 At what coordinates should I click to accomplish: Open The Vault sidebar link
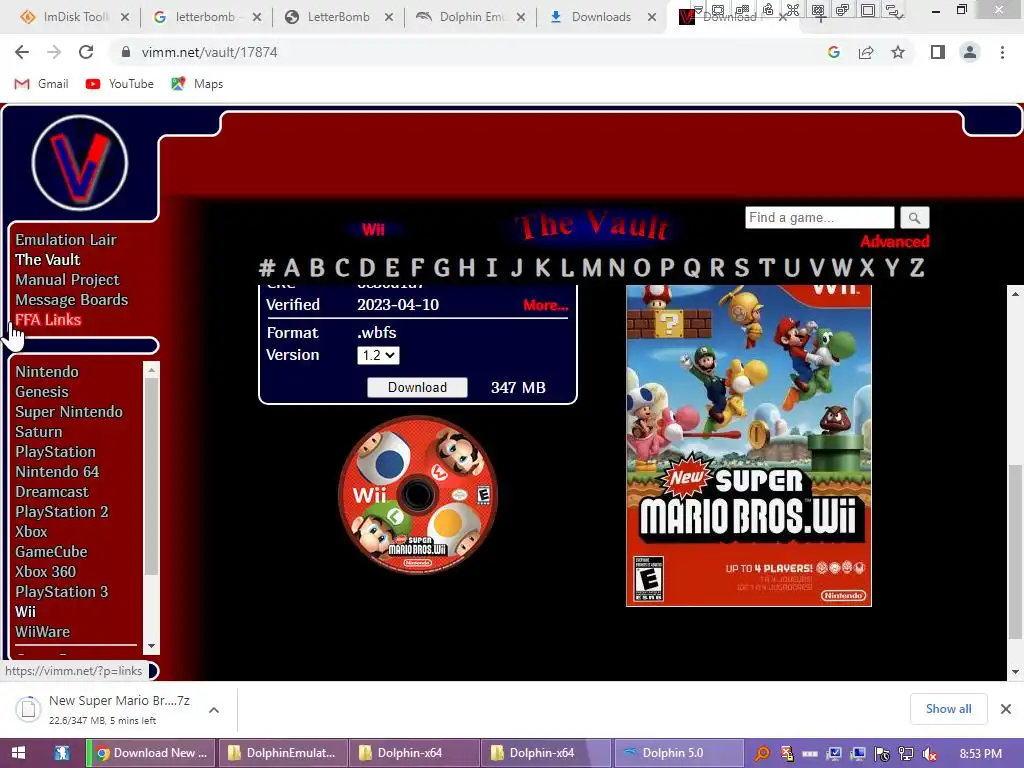click(48, 260)
